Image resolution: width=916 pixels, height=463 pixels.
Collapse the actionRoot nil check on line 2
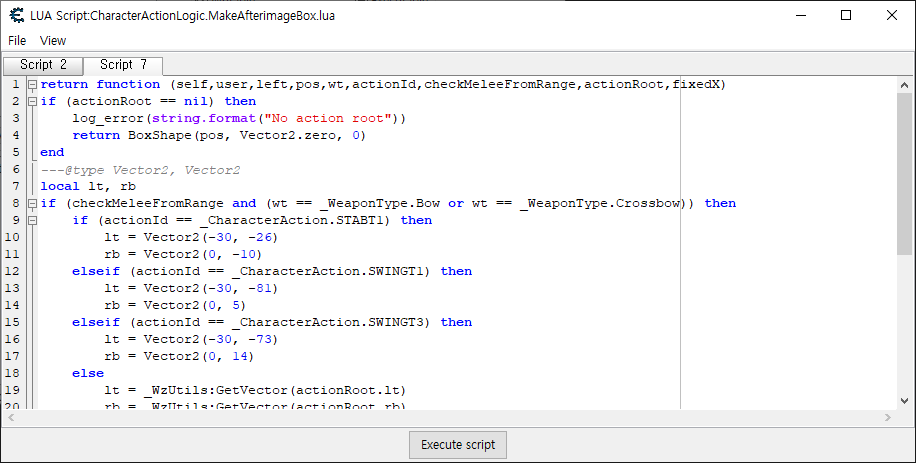pos(32,102)
